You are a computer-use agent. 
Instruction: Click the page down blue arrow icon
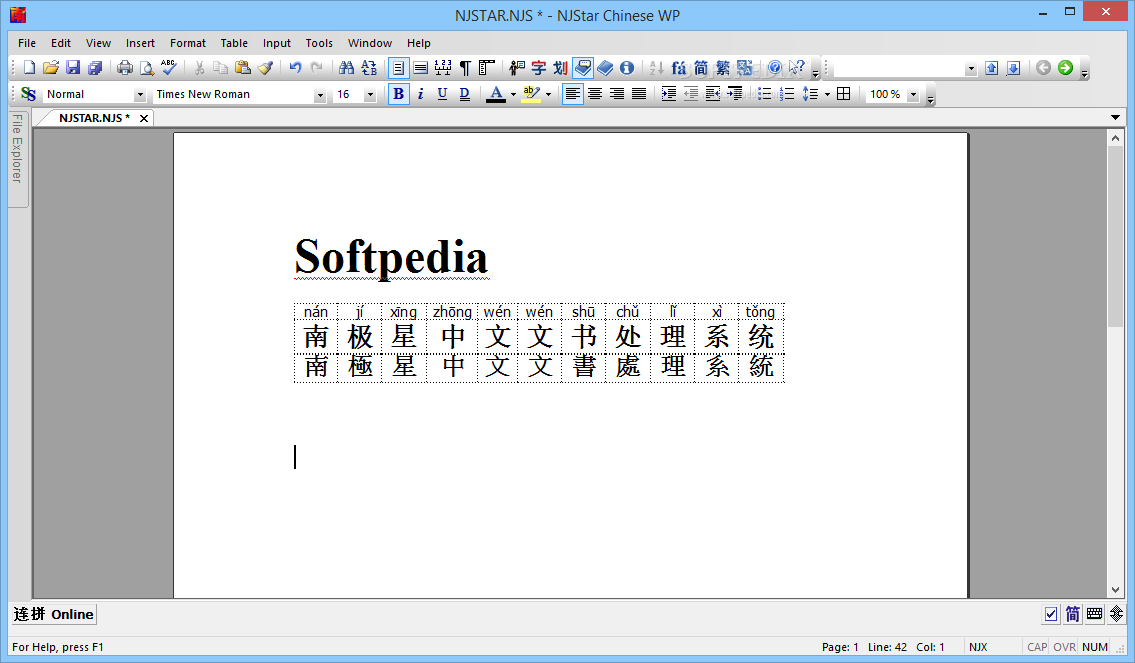tap(1013, 68)
